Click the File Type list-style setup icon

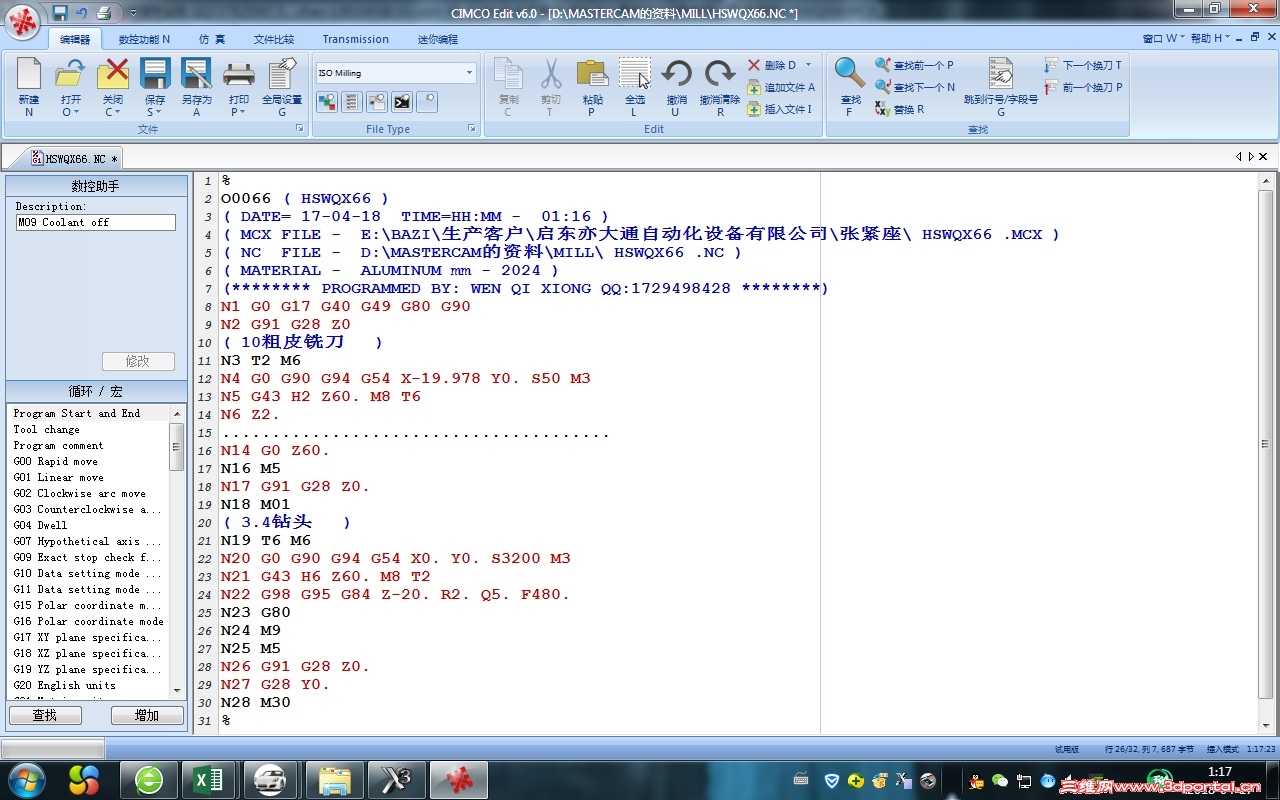coord(351,101)
